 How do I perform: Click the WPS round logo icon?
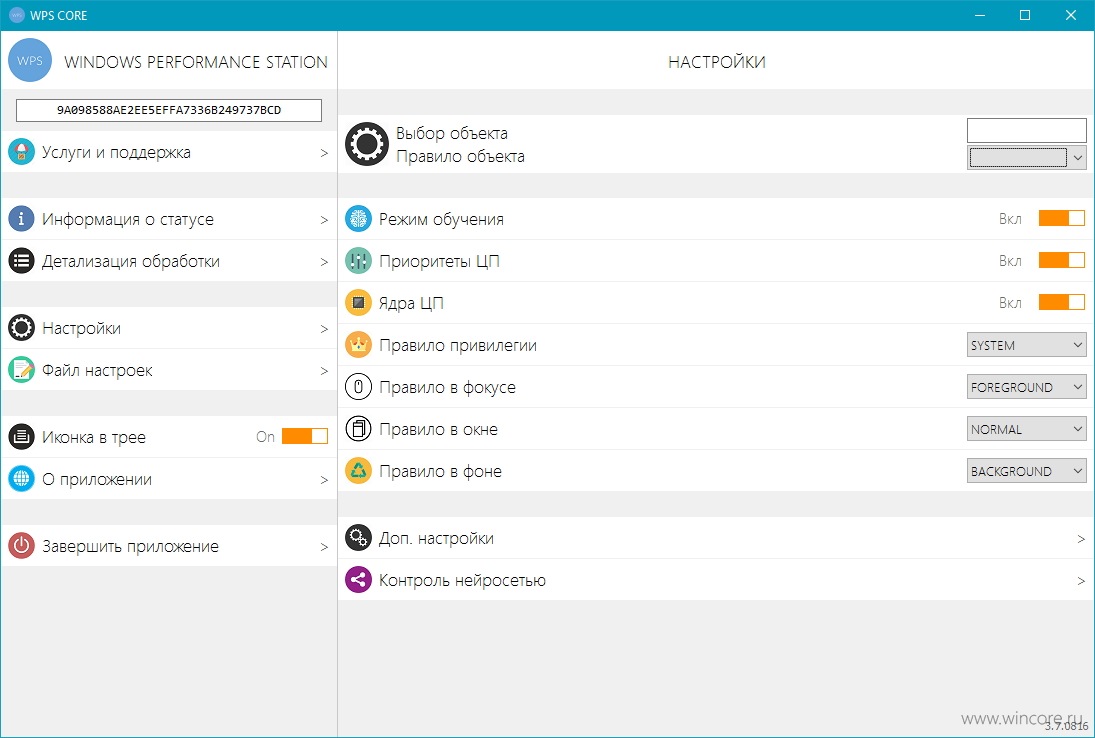(x=30, y=61)
